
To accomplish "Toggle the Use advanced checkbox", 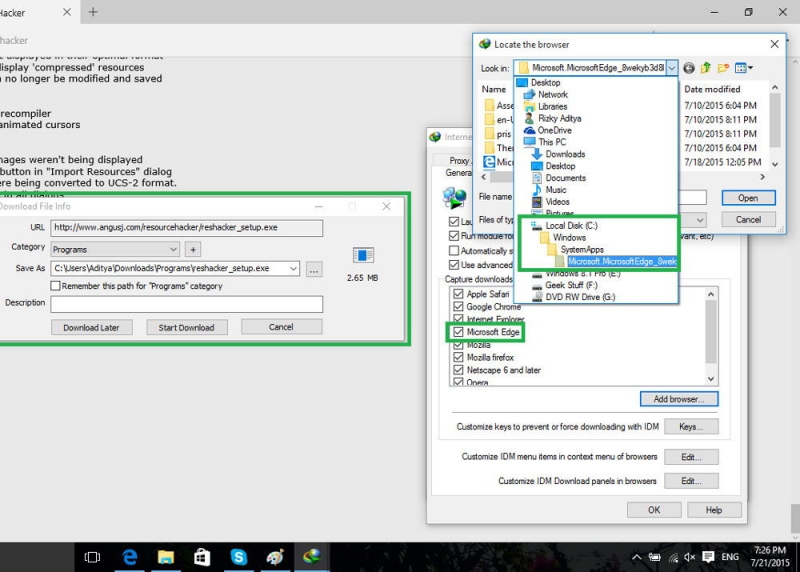I will point(454,265).
